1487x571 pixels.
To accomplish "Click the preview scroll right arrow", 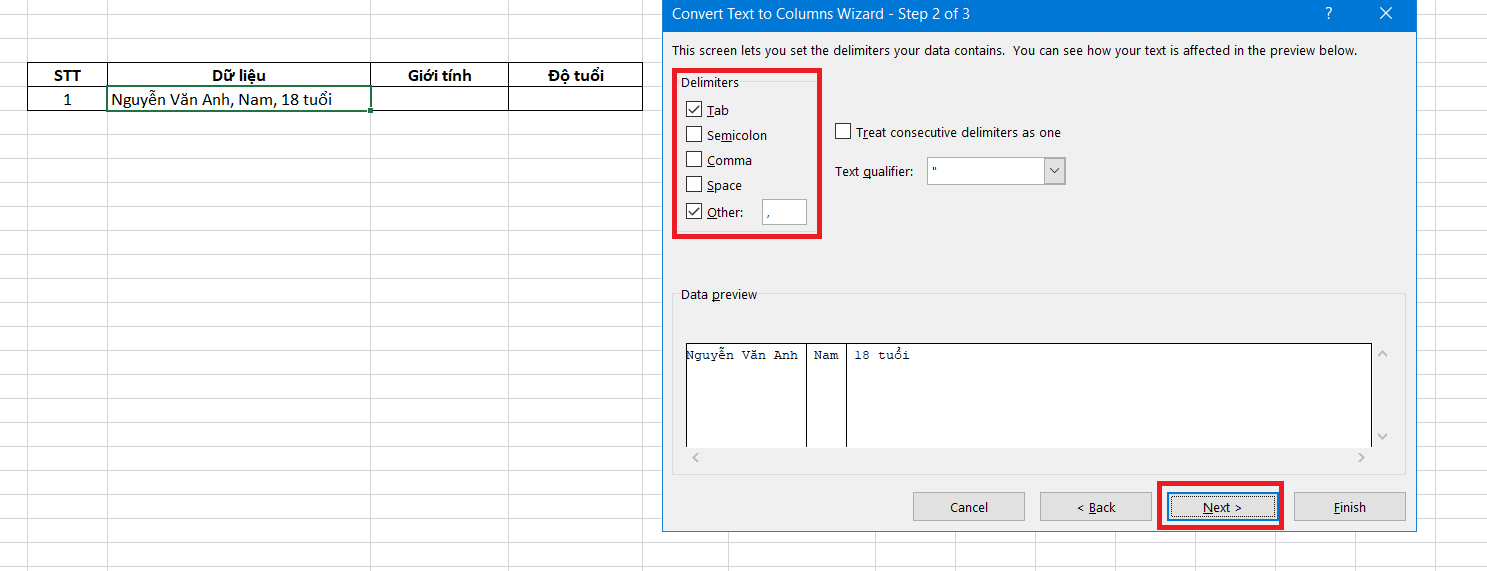I will [x=1361, y=457].
